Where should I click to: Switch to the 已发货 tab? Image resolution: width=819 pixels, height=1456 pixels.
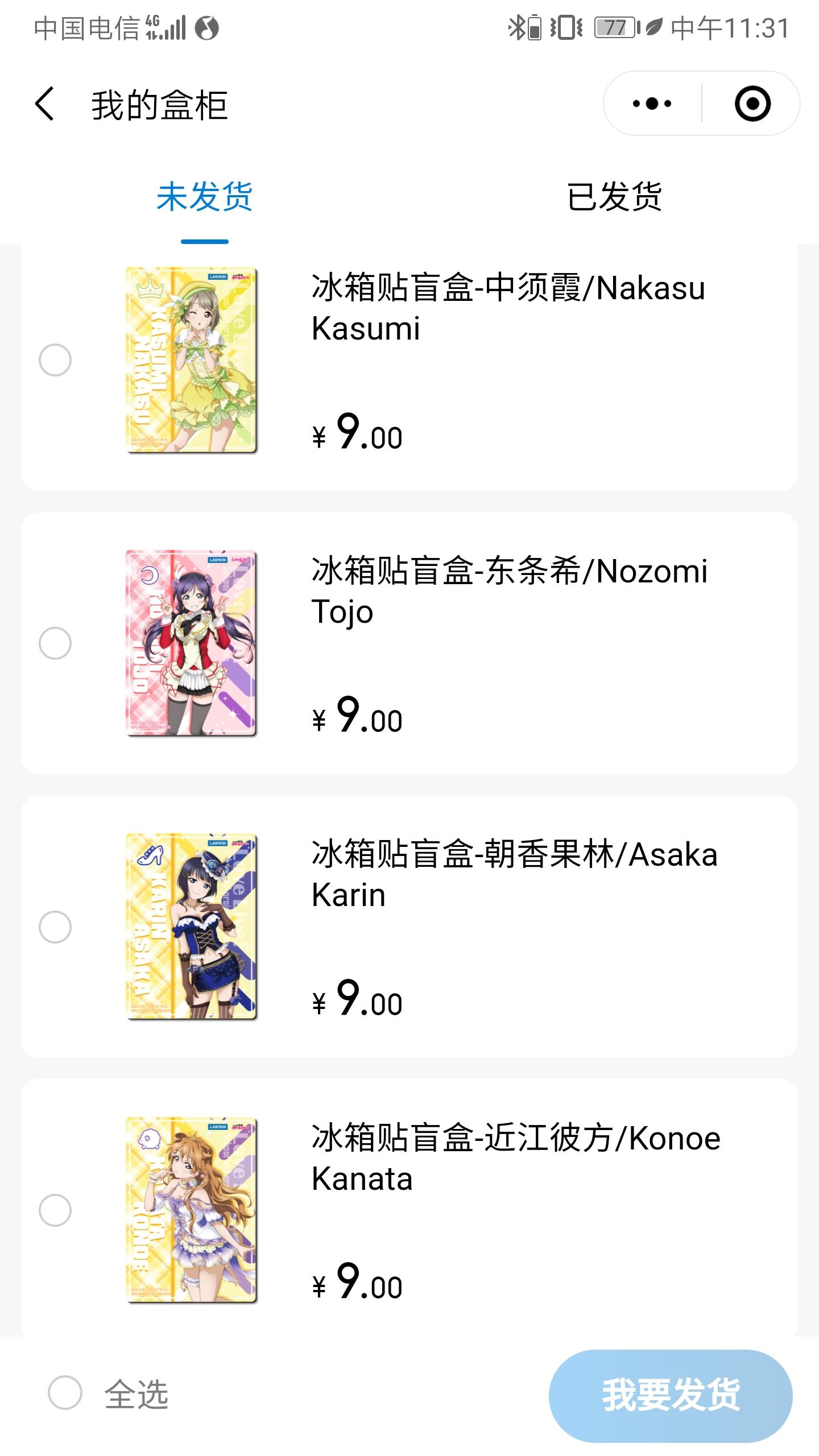coord(614,197)
